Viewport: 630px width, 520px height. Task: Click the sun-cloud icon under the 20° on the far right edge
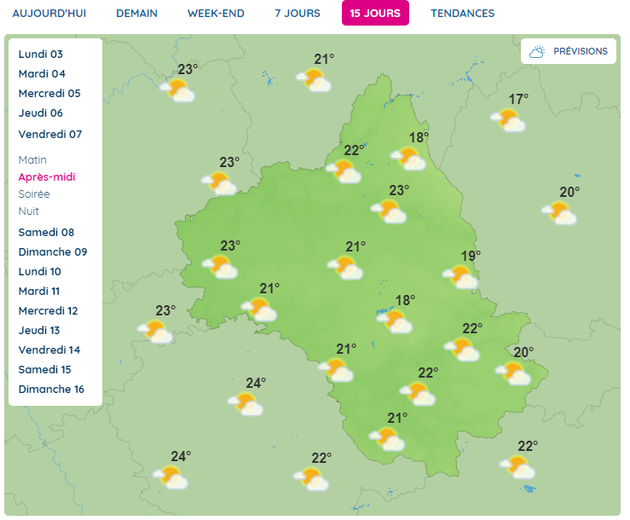(560, 212)
